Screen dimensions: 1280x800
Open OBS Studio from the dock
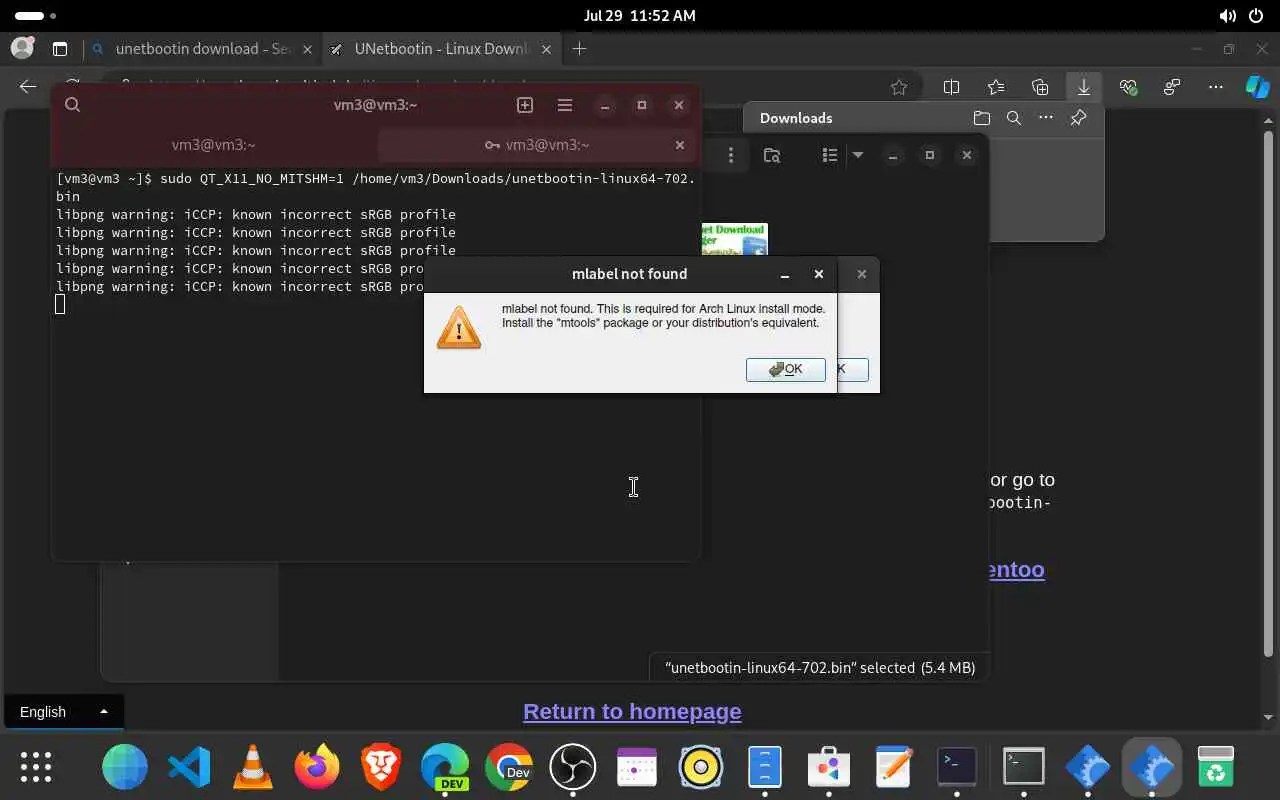(573, 768)
